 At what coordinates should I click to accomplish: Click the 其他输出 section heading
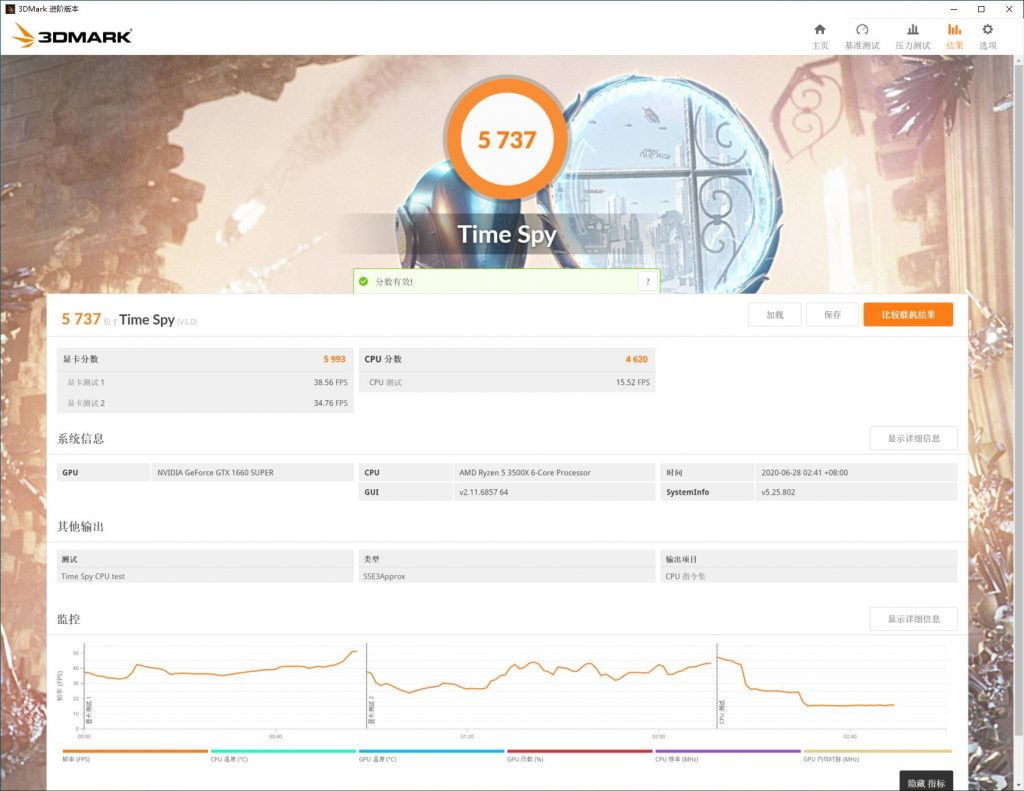coord(80,526)
